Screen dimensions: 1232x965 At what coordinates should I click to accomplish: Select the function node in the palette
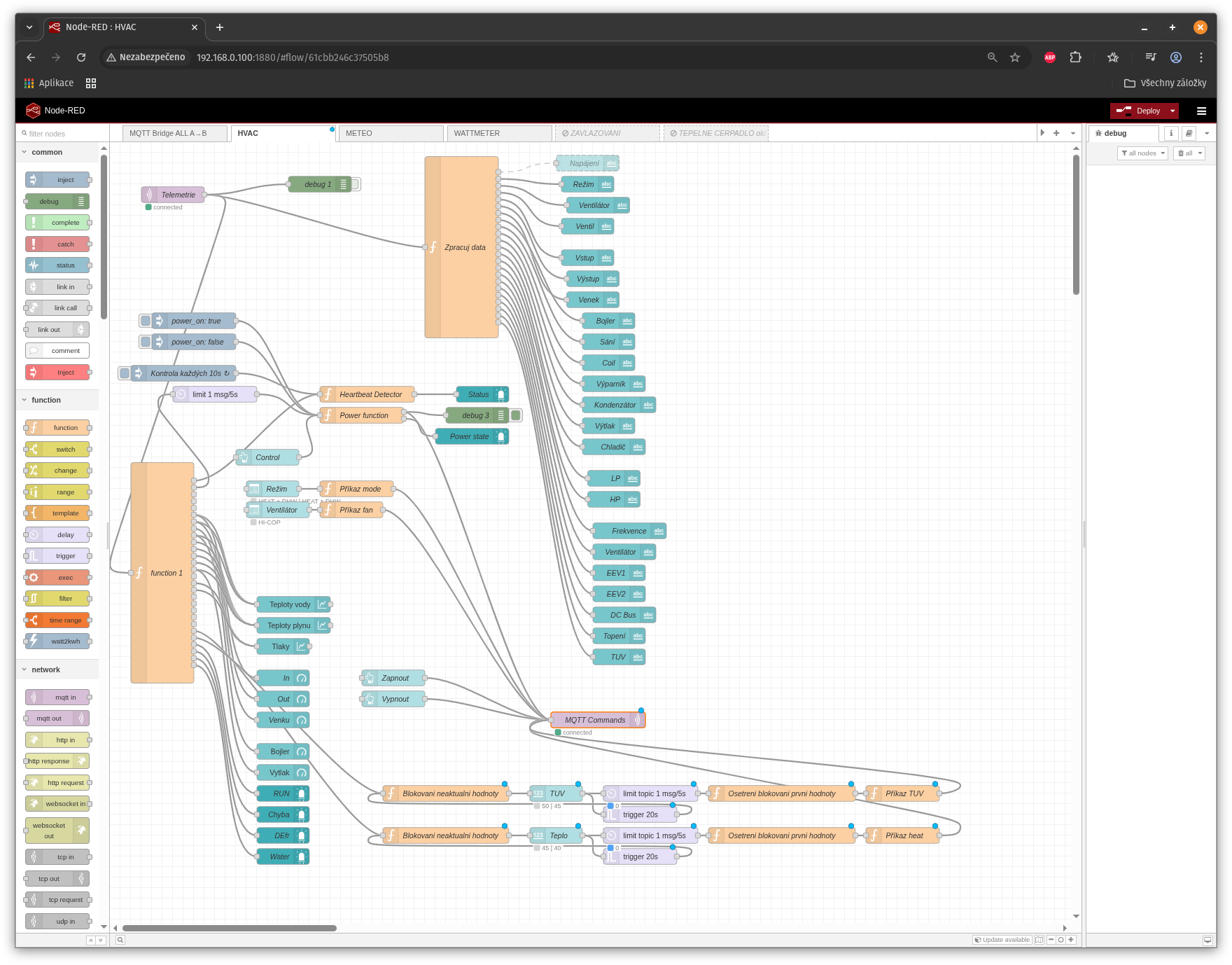(x=57, y=427)
